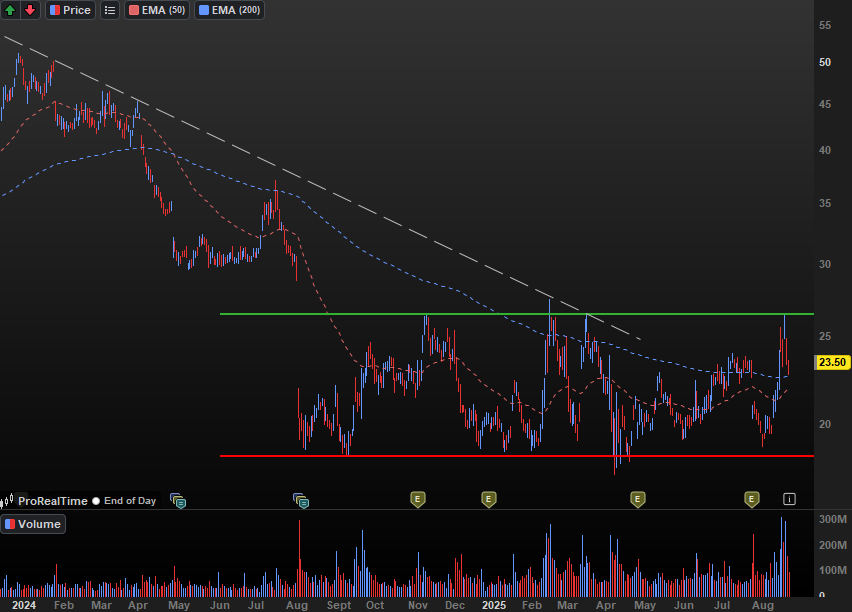Click the red swatch on EMA (50) button
Image resolution: width=852 pixels, height=612 pixels.
click(x=134, y=10)
